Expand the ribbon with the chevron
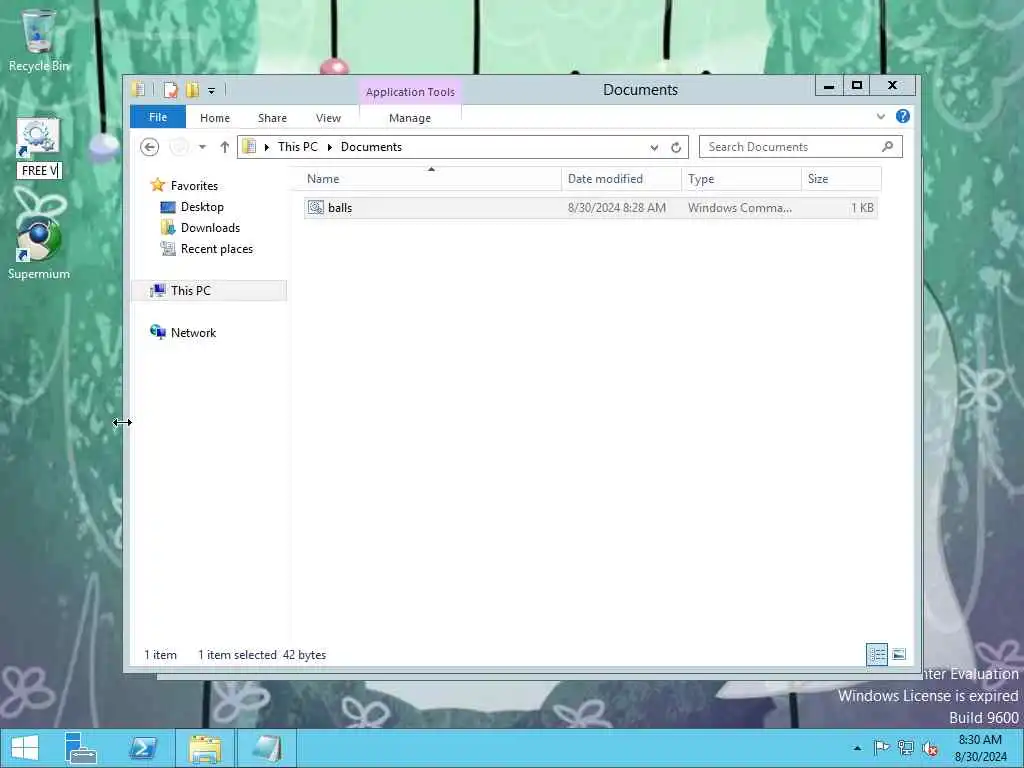Image resolution: width=1024 pixels, height=768 pixels. click(881, 116)
